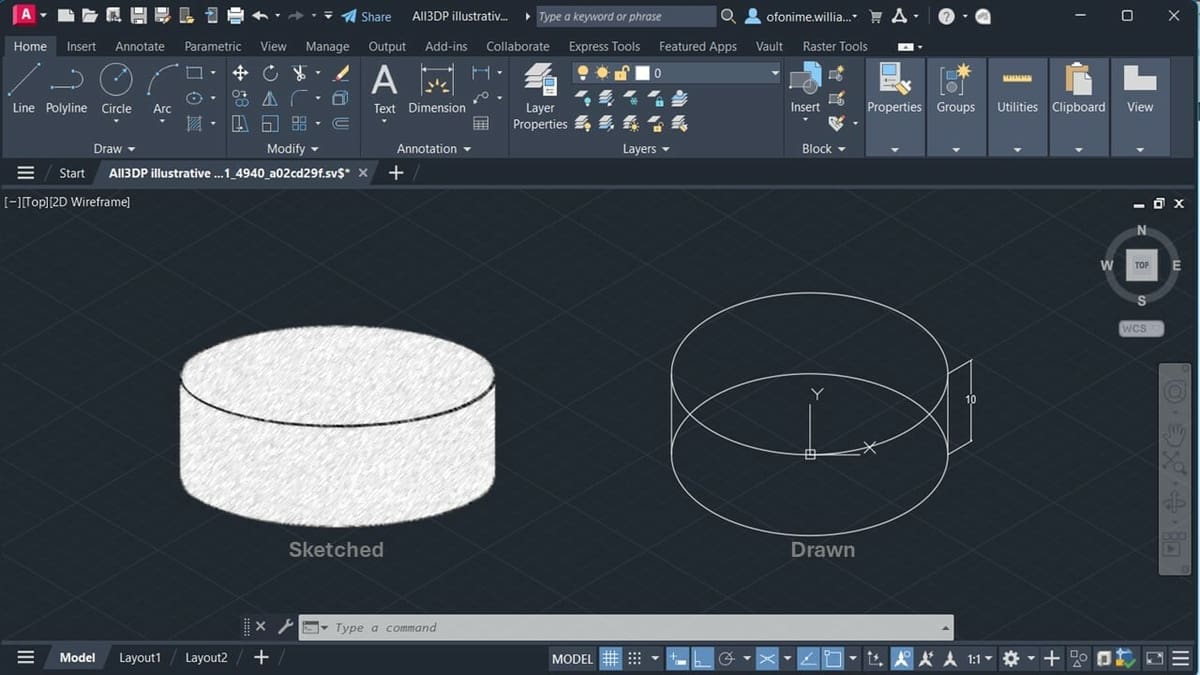Select the Move tool
Viewport: 1200px width, 675px height.
[x=241, y=73]
